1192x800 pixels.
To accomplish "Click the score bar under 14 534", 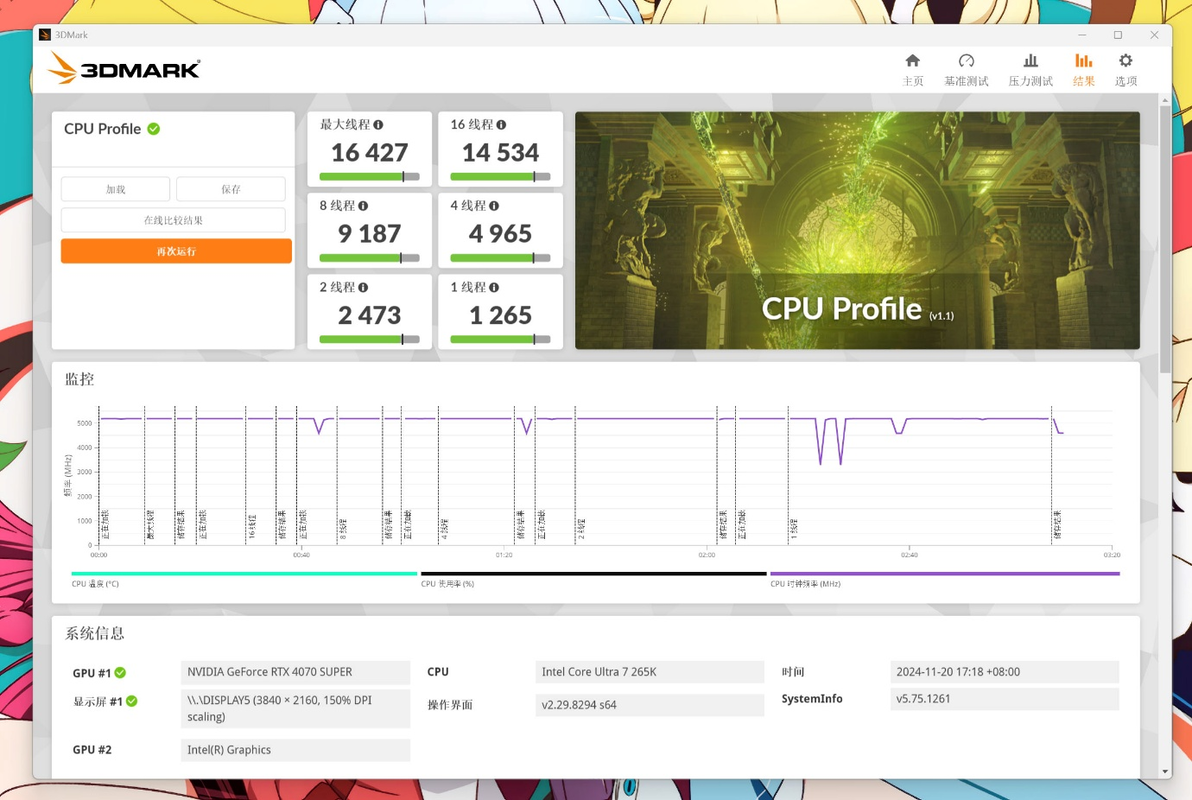I will click(x=500, y=176).
